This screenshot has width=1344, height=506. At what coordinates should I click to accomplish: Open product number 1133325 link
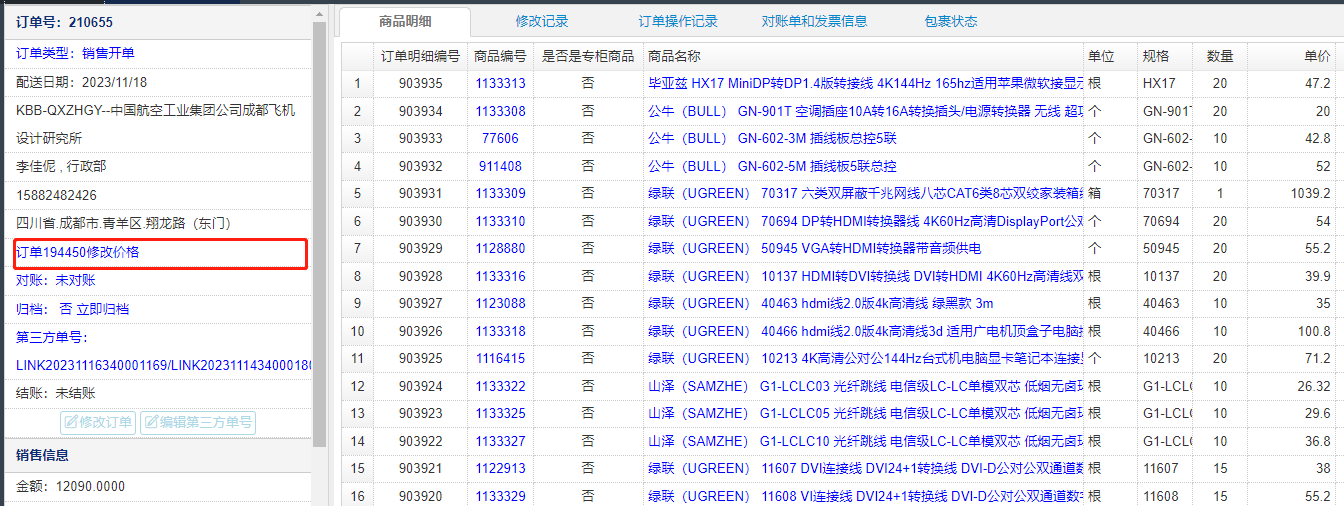[x=500, y=413]
